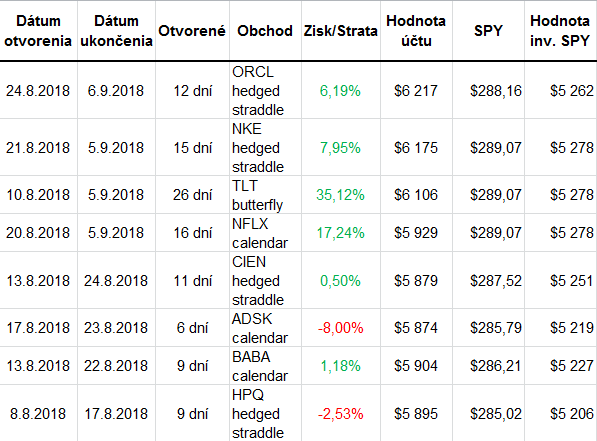The width and height of the screenshot is (597, 441).
Task: Select the closing date 17.8.2018
Action: (116, 414)
